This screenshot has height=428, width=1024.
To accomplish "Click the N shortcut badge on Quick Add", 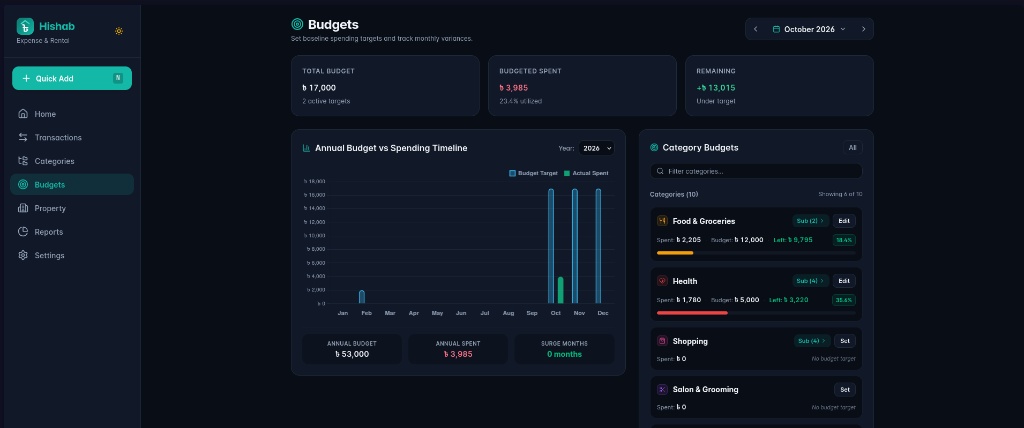I will coord(118,78).
